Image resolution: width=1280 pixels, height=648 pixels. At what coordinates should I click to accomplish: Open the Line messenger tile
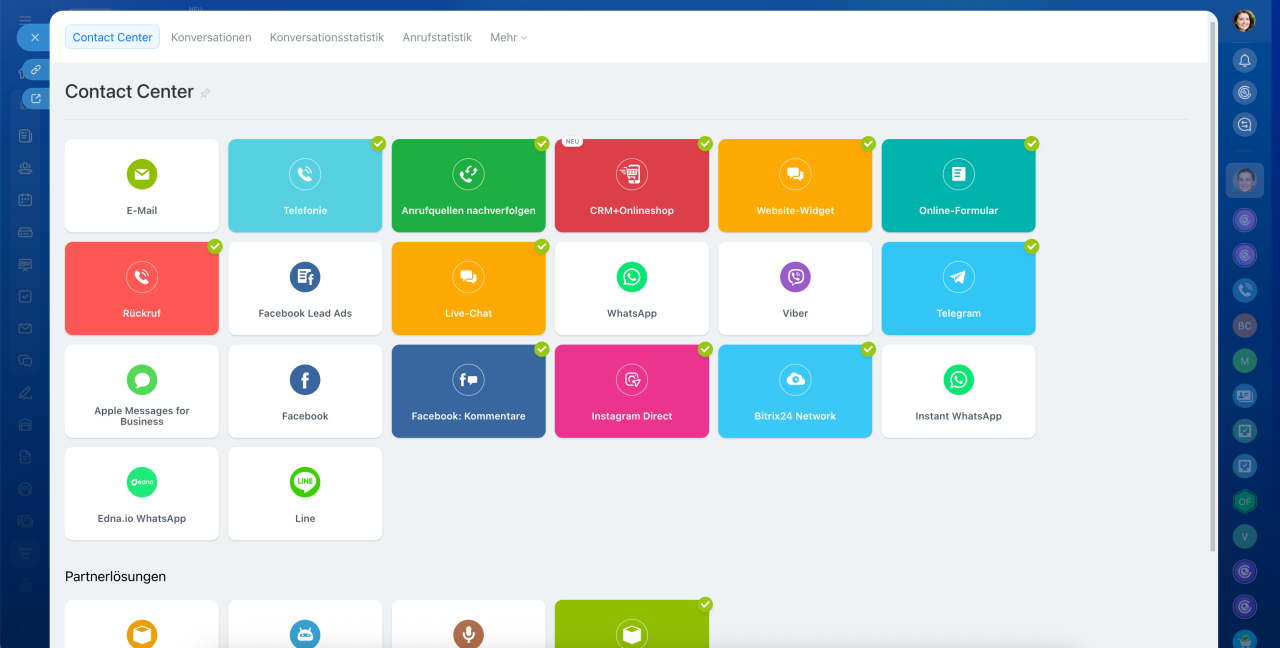[x=305, y=494]
